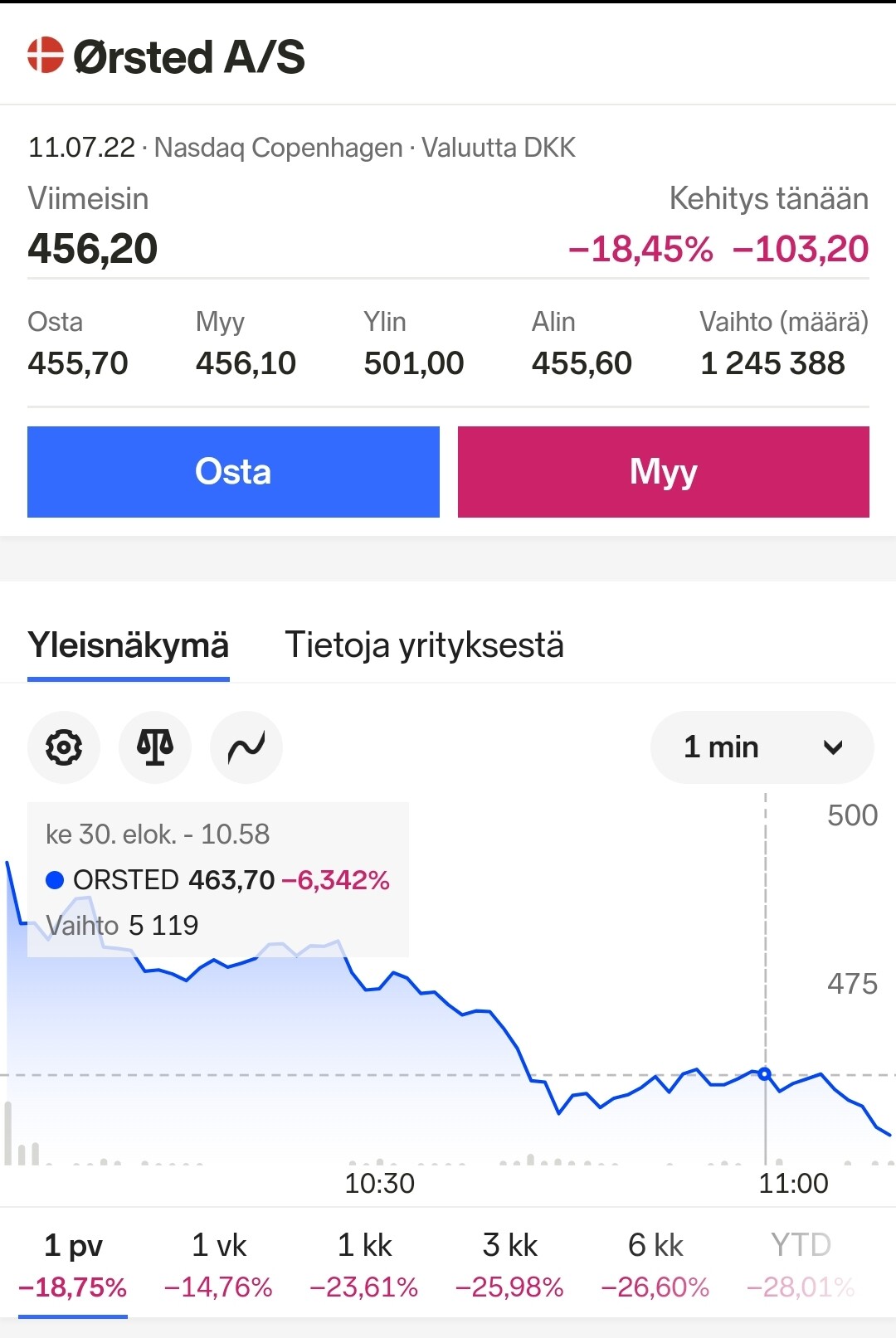The image size is (896, 1338).
Task: Switch to Yleisnäkymä tab
Action: tap(129, 645)
